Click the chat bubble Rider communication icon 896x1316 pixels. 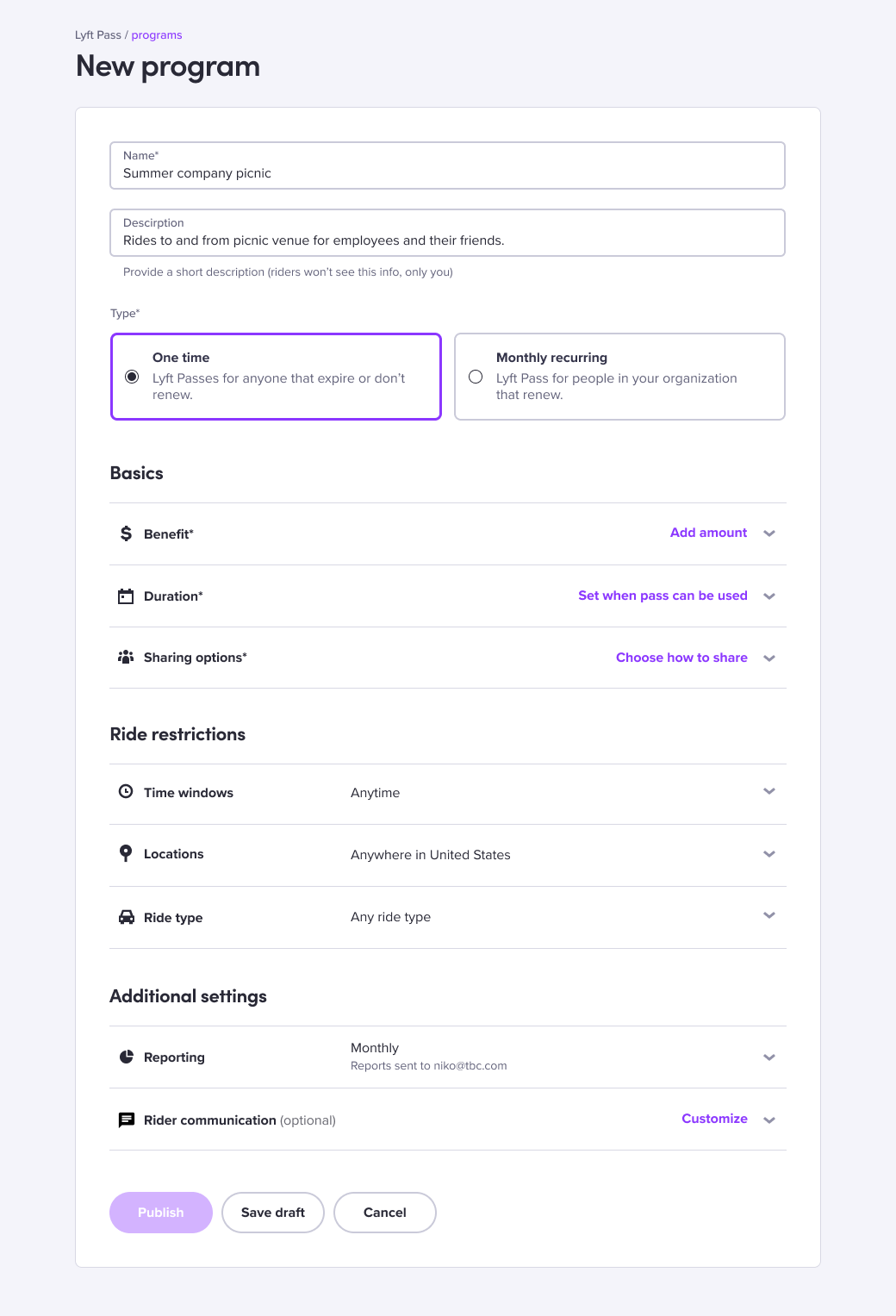pyautogui.click(x=126, y=1120)
